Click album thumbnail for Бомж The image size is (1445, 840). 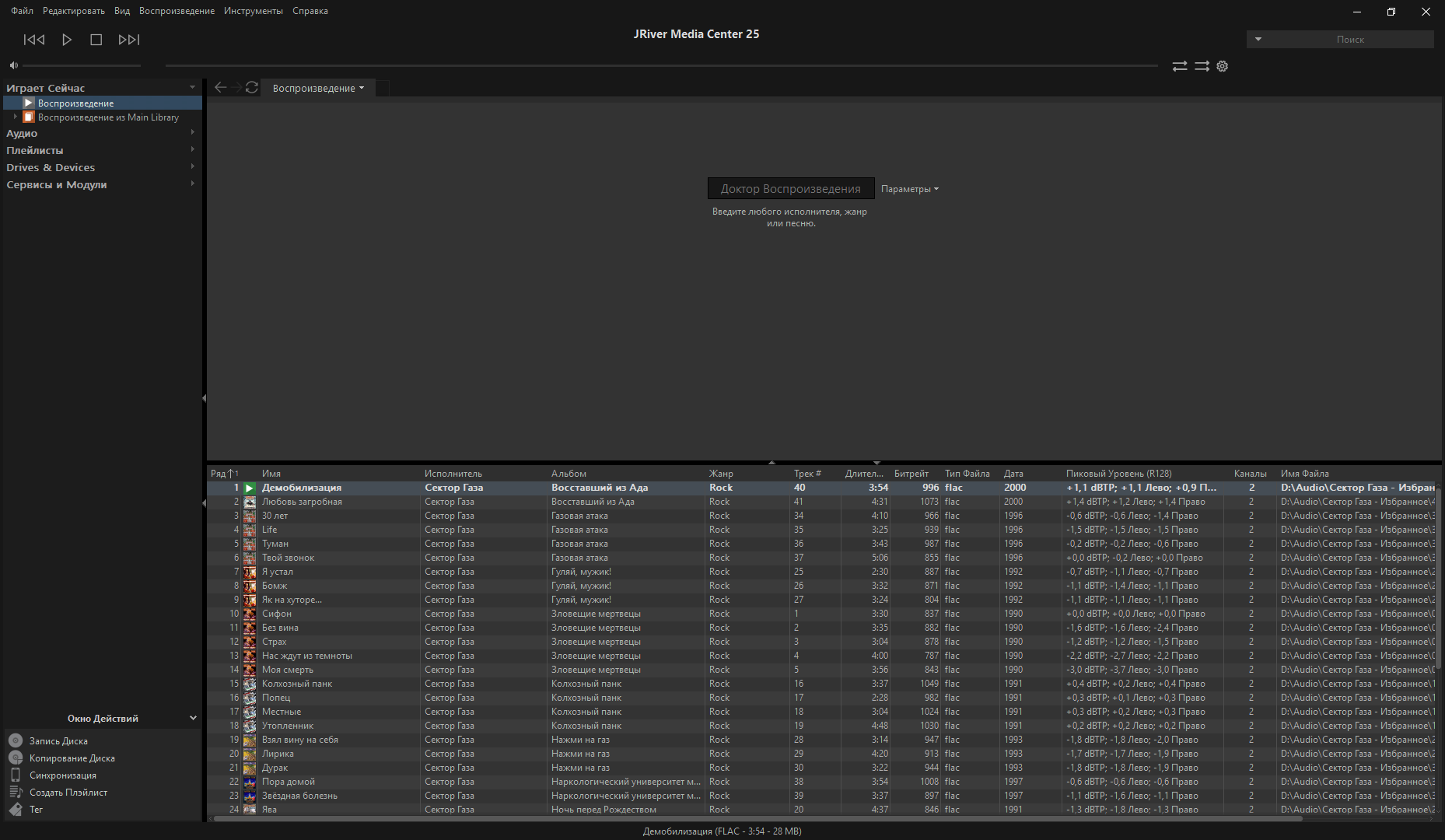250,586
